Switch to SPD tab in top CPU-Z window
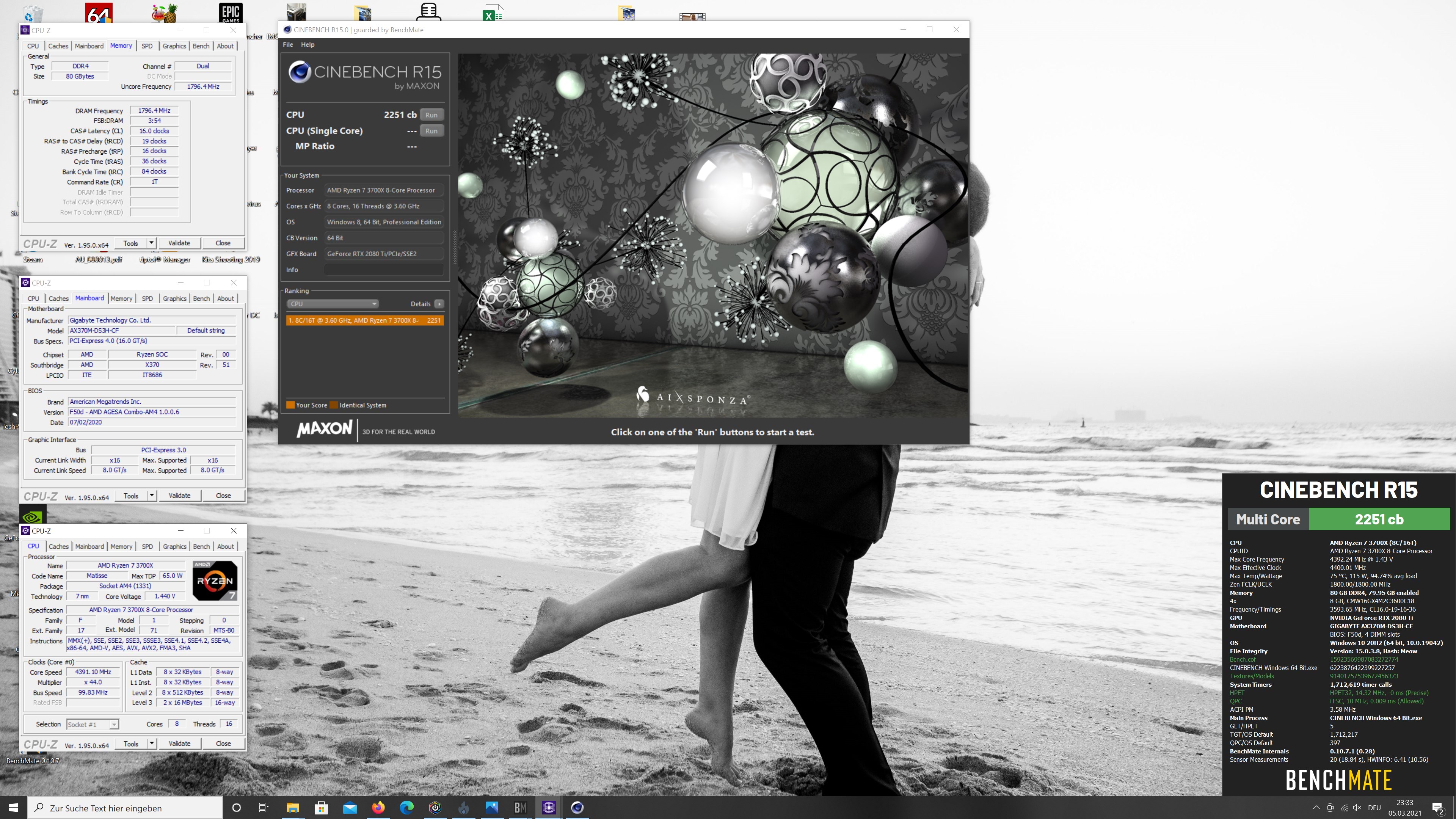 [147, 46]
